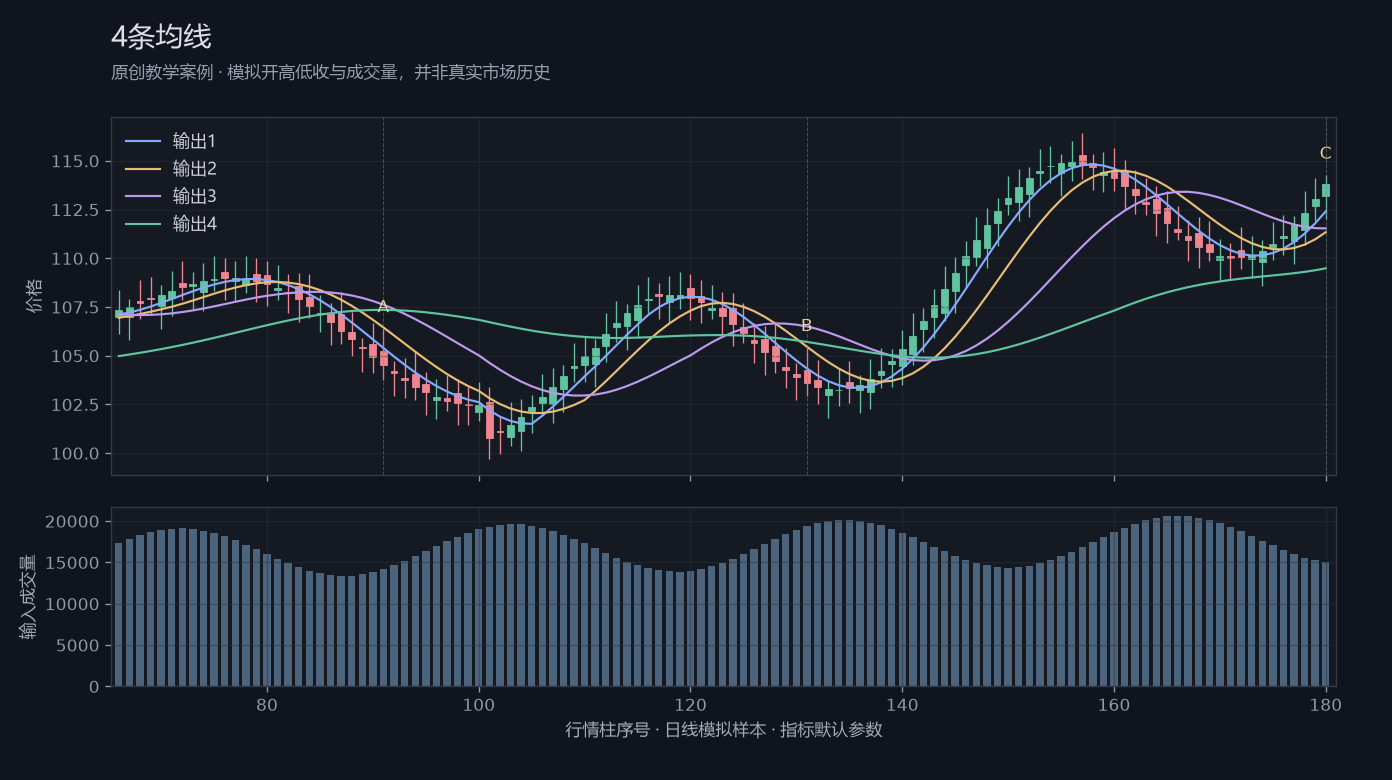
Task: Click x-axis tick label 120
Action: point(690,704)
